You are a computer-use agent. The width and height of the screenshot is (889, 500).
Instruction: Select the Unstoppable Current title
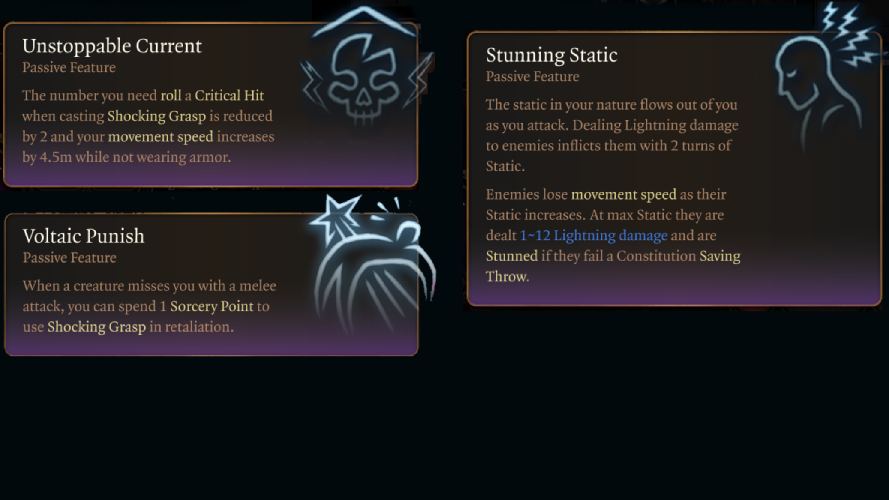112,46
